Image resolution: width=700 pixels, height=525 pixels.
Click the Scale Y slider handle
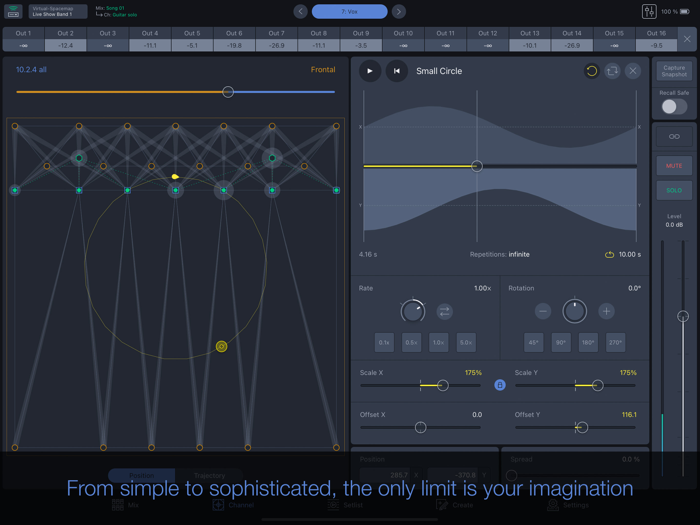click(597, 385)
